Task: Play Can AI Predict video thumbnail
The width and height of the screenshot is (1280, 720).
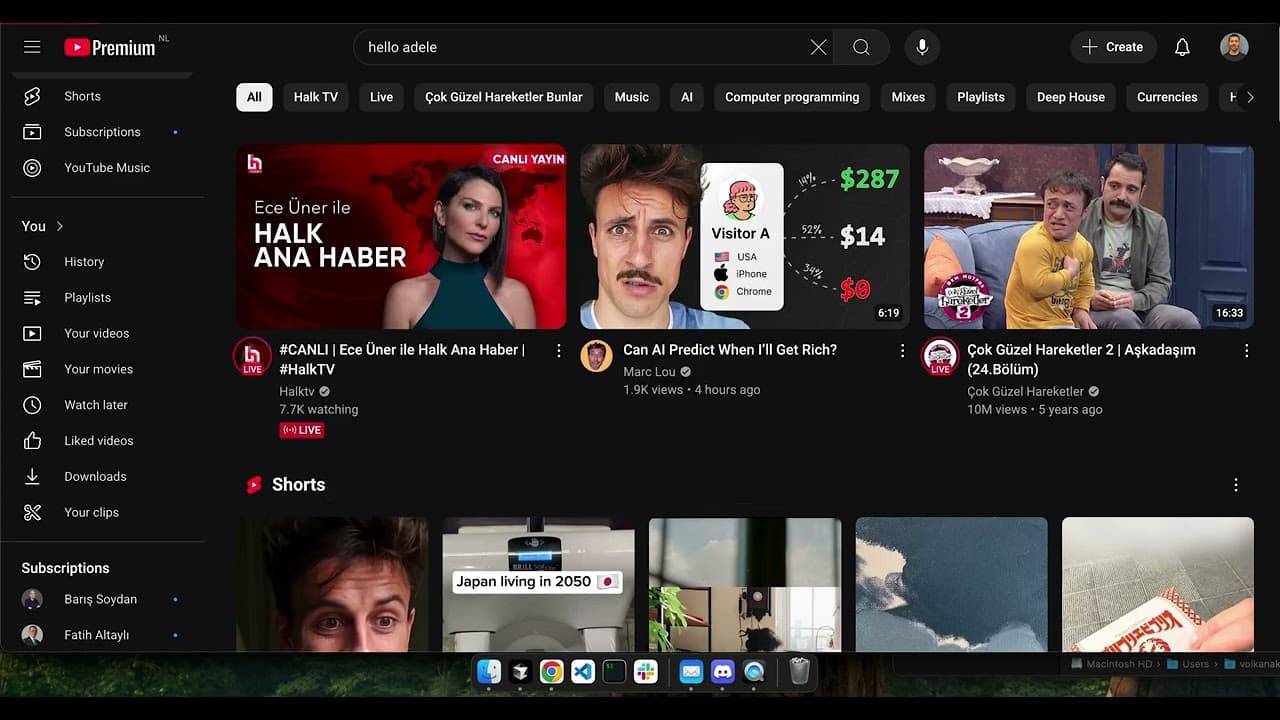Action: 745,236
